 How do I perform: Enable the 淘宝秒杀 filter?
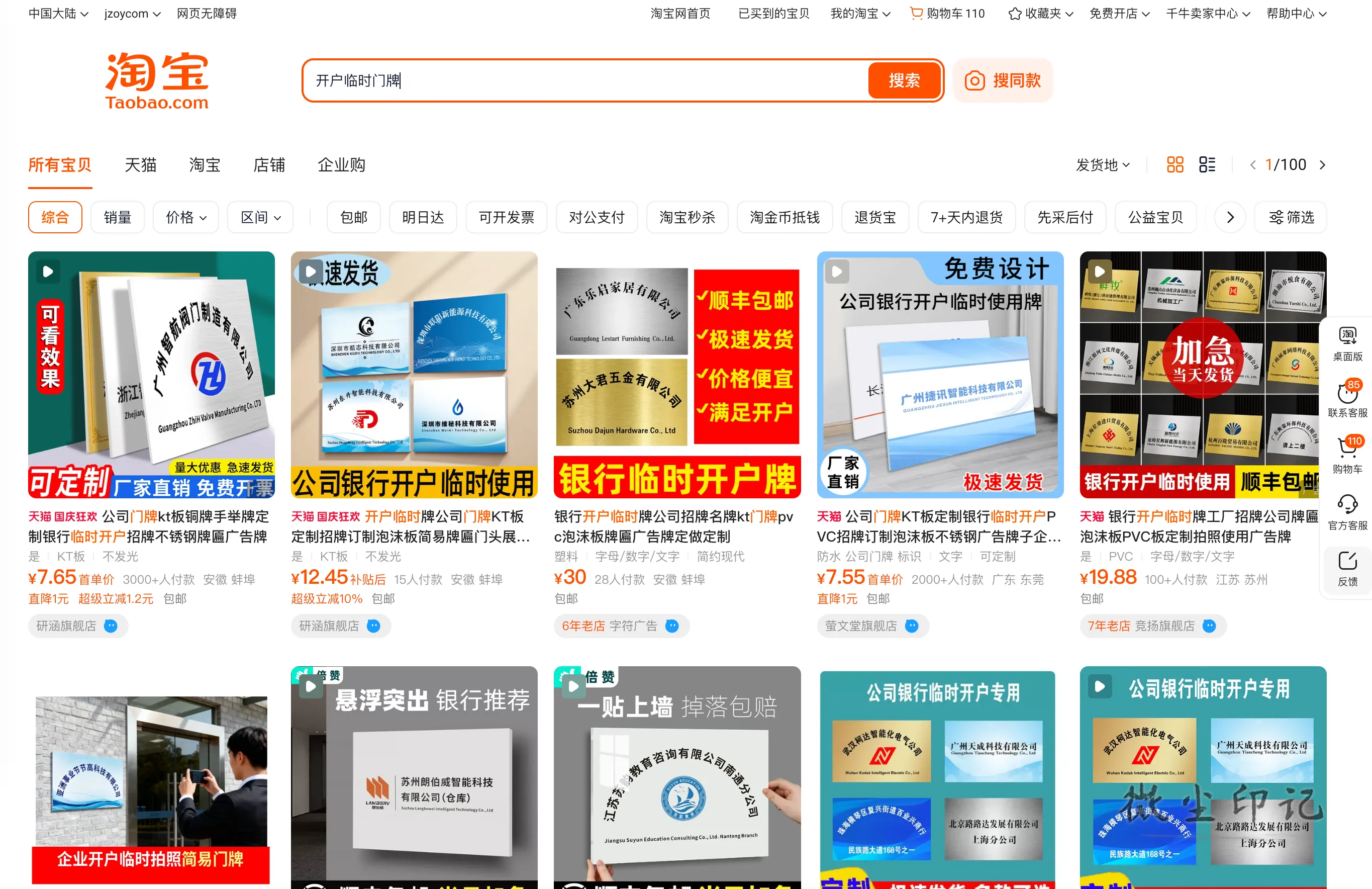coord(687,218)
